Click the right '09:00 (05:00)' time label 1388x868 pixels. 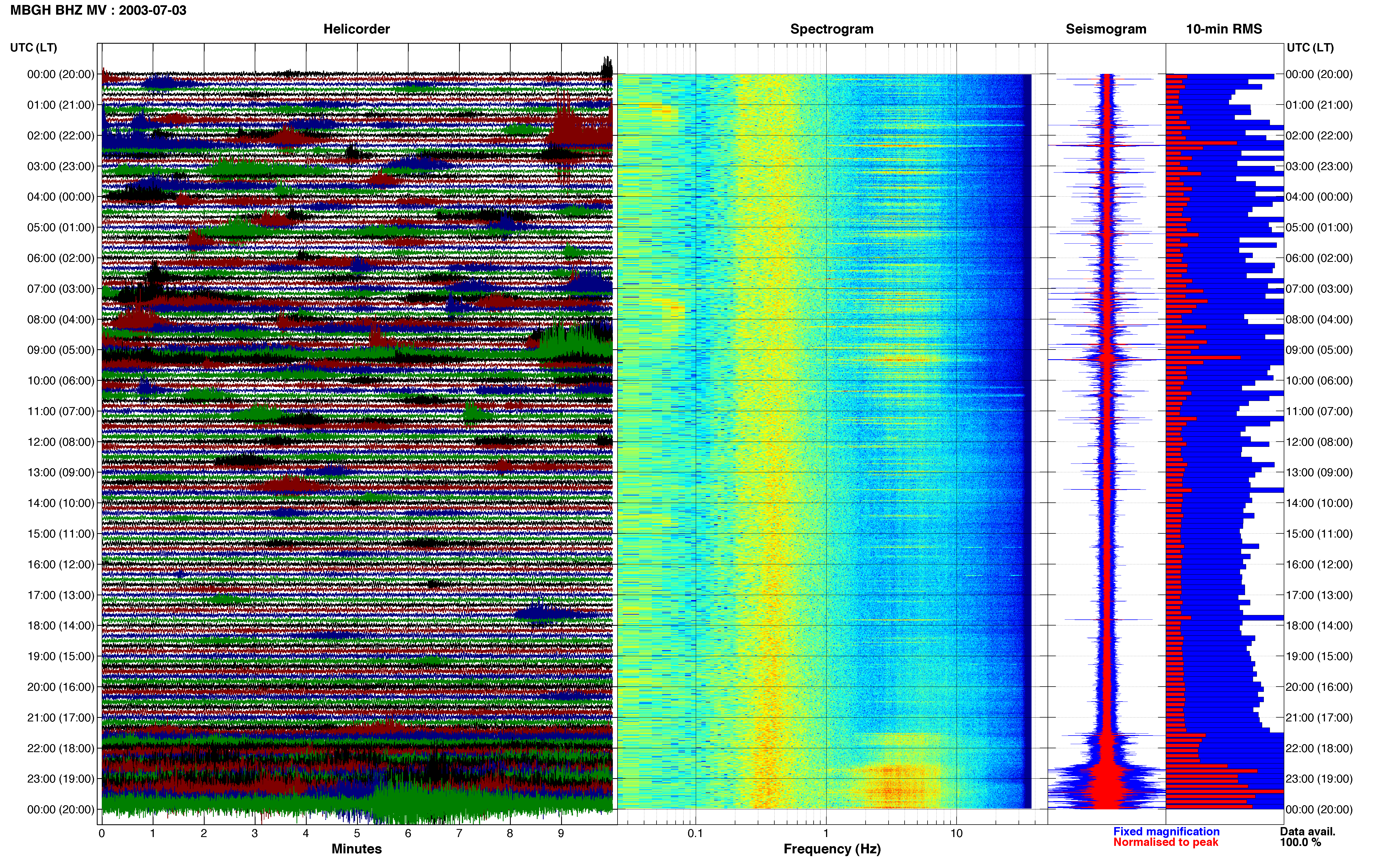tap(1319, 350)
